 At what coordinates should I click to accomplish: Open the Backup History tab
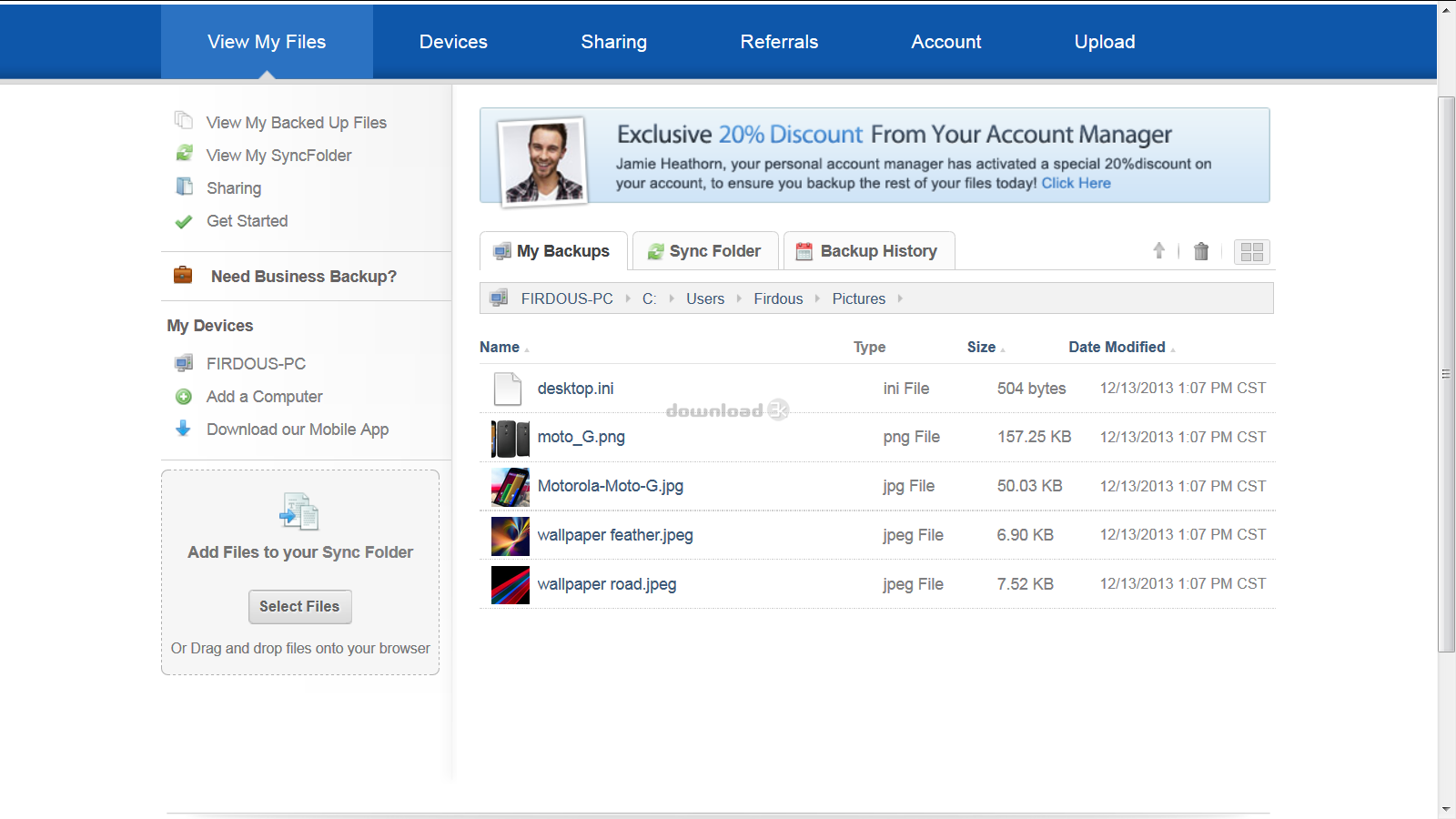868,251
